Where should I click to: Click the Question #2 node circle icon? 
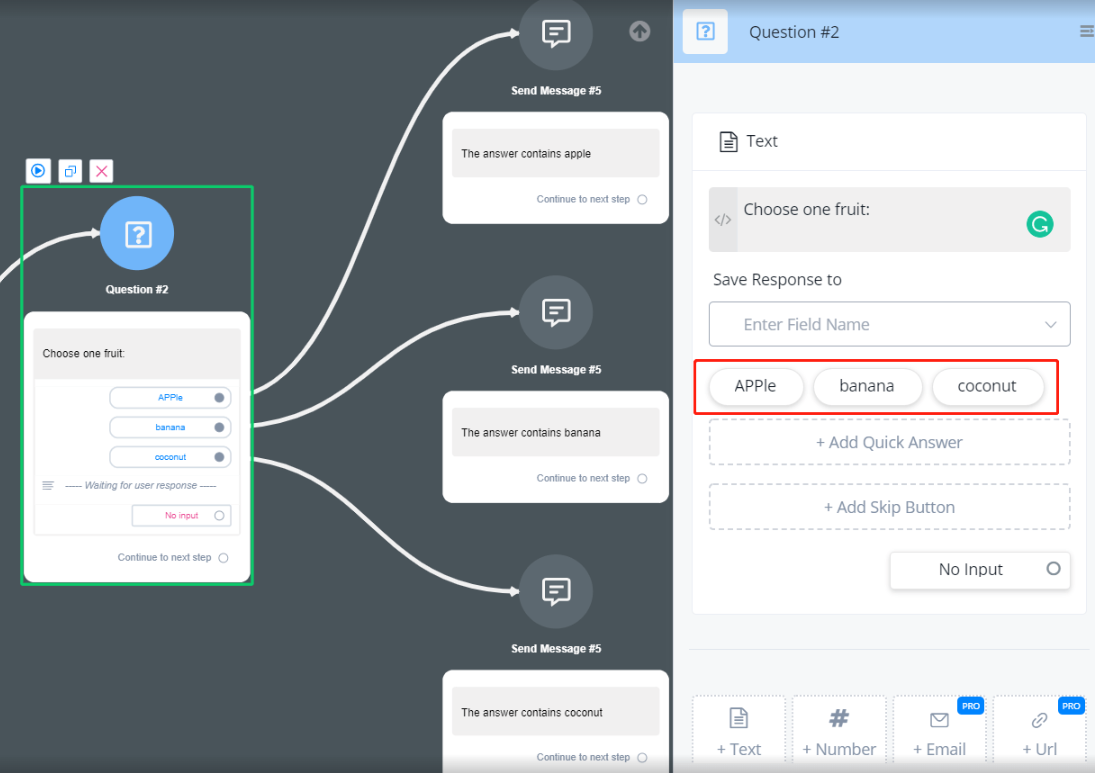[x=137, y=234]
